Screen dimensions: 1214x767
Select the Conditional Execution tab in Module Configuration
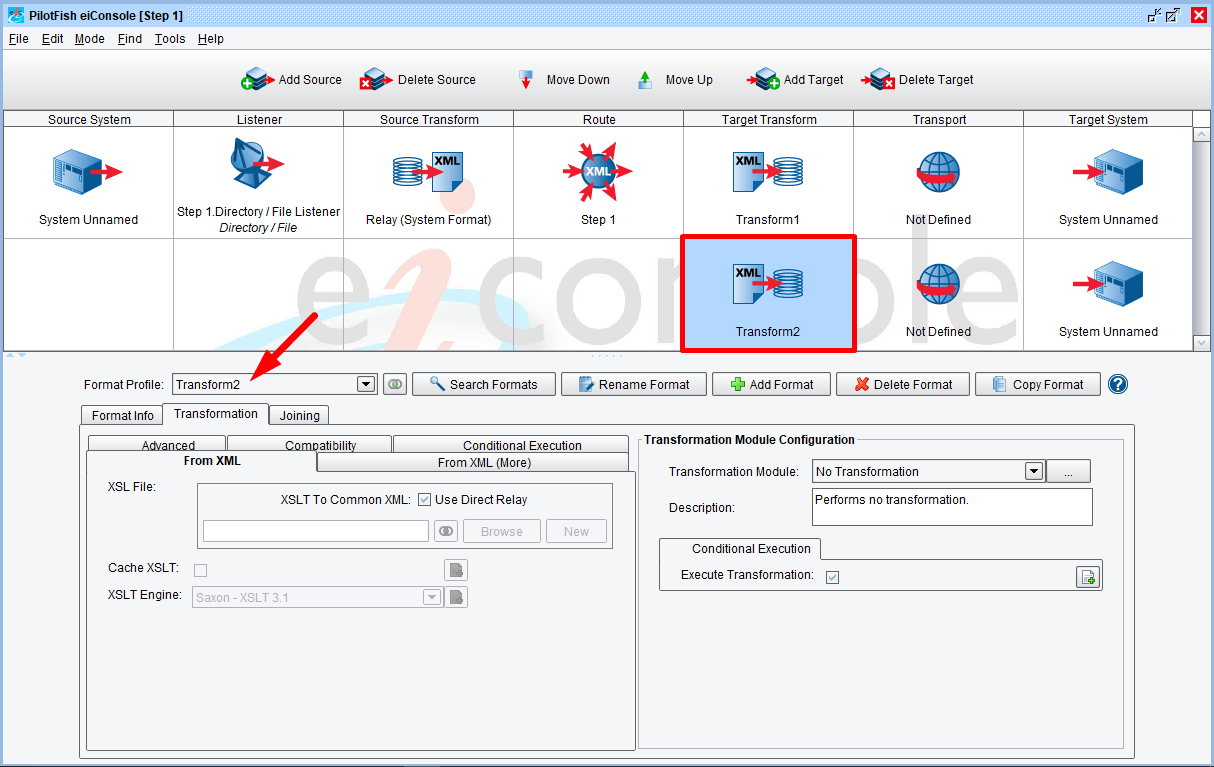740,549
